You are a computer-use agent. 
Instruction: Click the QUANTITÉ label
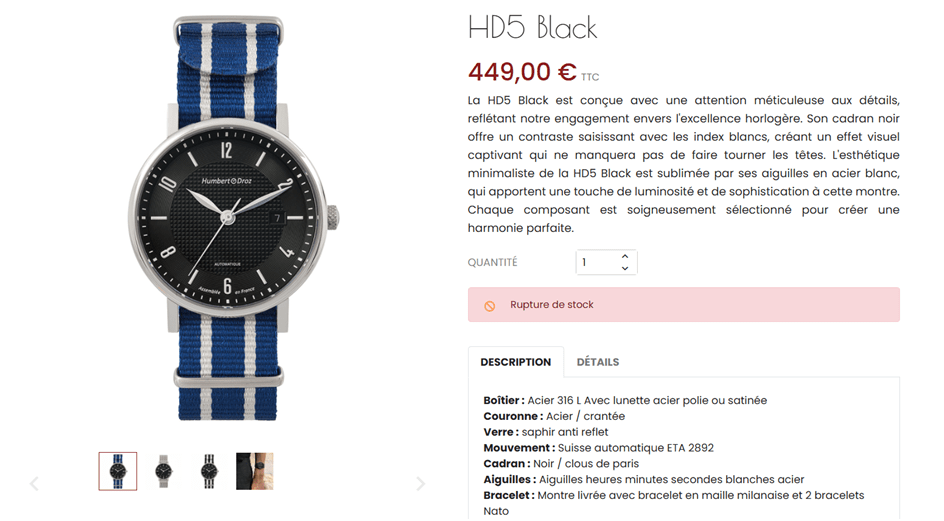(492, 262)
